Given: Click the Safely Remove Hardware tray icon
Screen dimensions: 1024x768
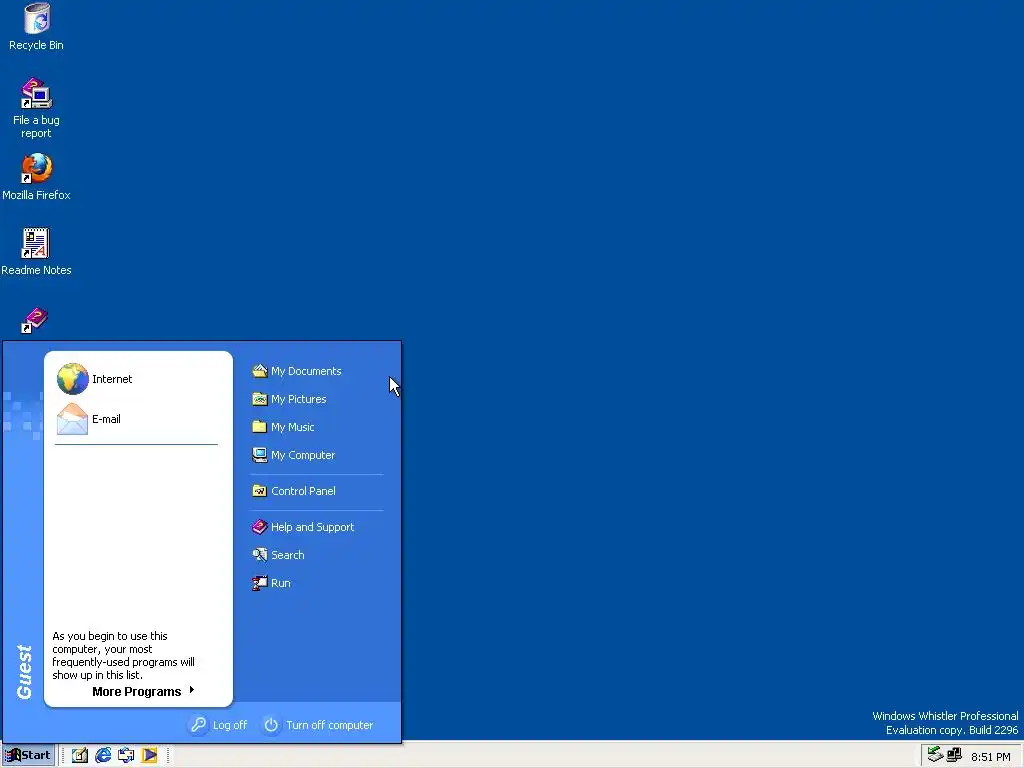Looking at the screenshot, I should 935,755.
